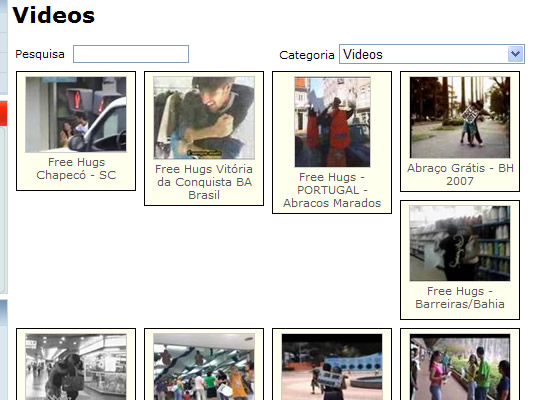Open the Barreiras/Bahia supermarket video thumbnail
Viewport: 536px width, 400px height.
point(460,243)
